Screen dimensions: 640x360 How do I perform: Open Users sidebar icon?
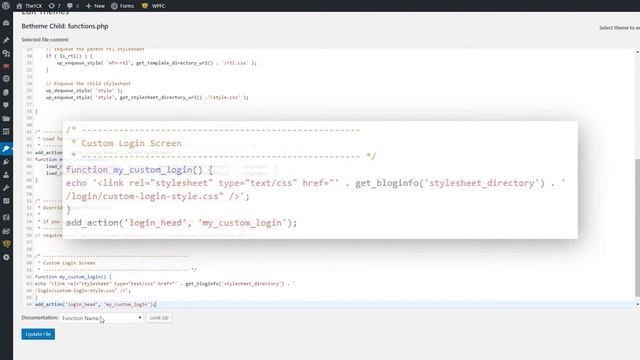6,175
